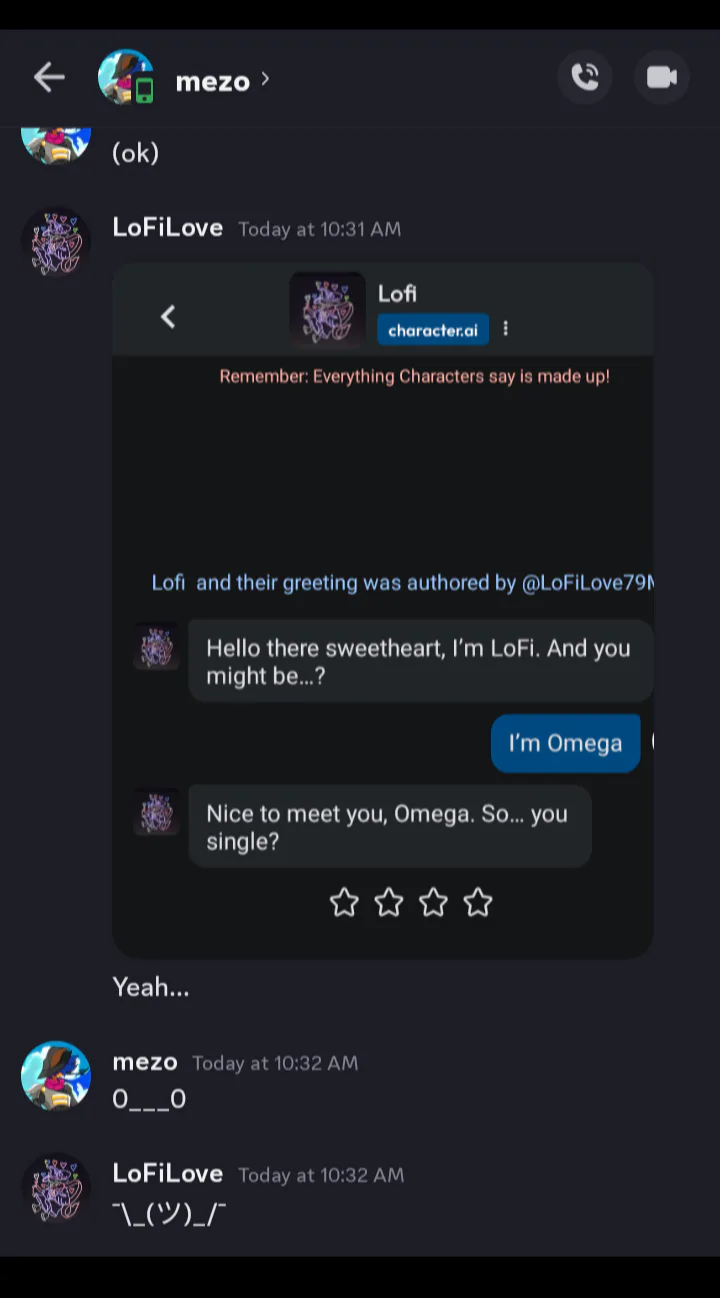Open the three-dot menu beside character.ai badge
Image resolution: width=720 pixels, height=1298 pixels.
coord(506,329)
